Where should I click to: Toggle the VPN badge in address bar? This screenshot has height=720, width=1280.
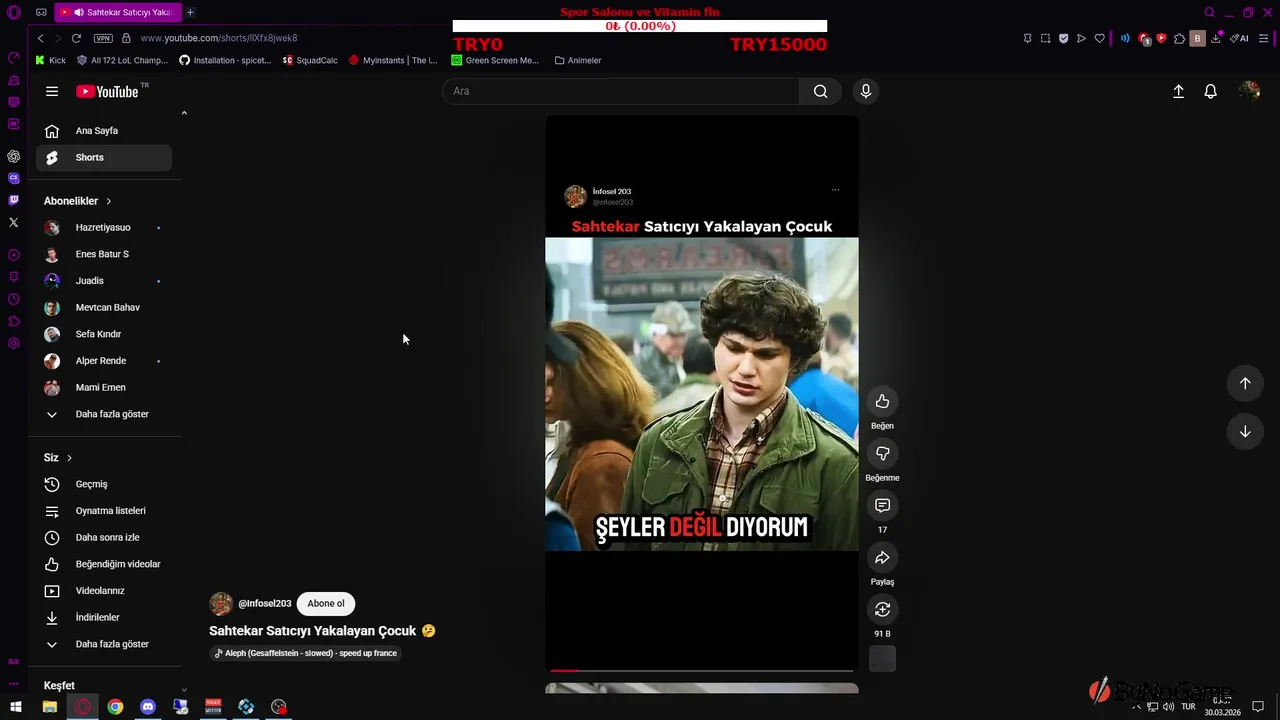pos(103,38)
